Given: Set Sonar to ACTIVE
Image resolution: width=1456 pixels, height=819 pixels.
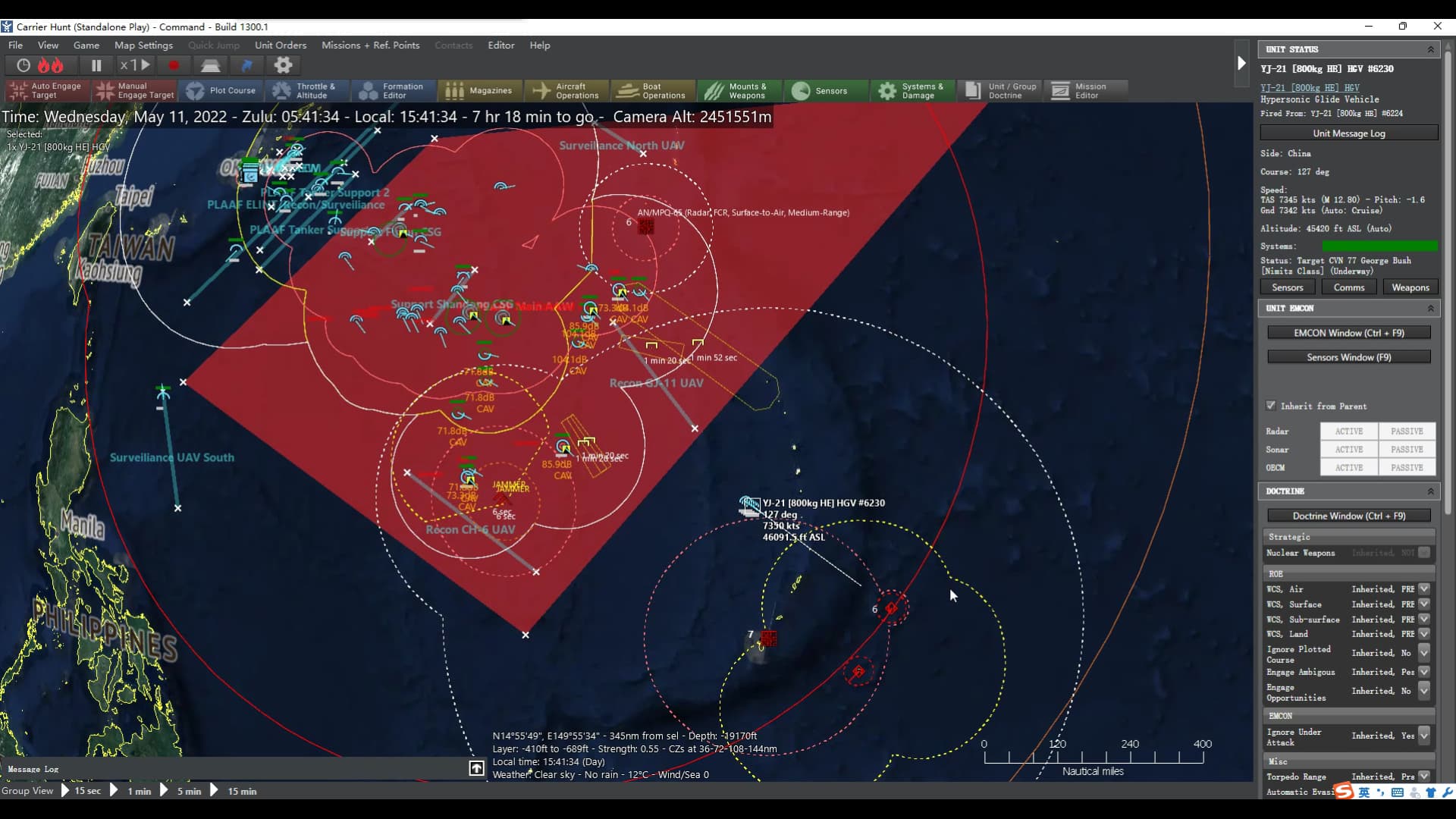Looking at the screenshot, I should 1348,450.
